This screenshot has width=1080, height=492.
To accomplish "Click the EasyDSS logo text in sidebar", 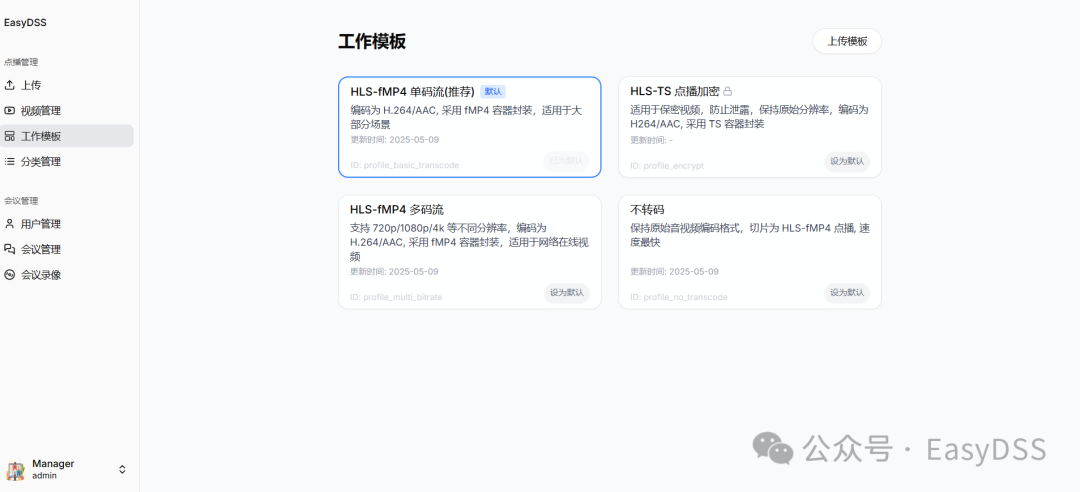I will (x=25, y=23).
